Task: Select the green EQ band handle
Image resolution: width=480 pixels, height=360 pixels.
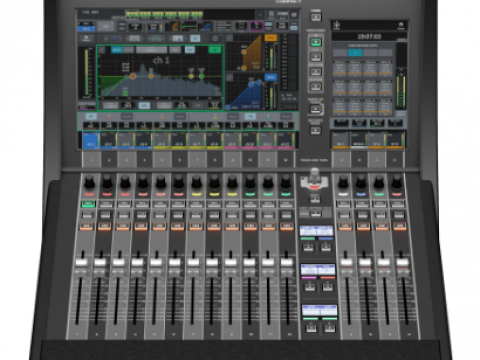Action: (x=201, y=76)
